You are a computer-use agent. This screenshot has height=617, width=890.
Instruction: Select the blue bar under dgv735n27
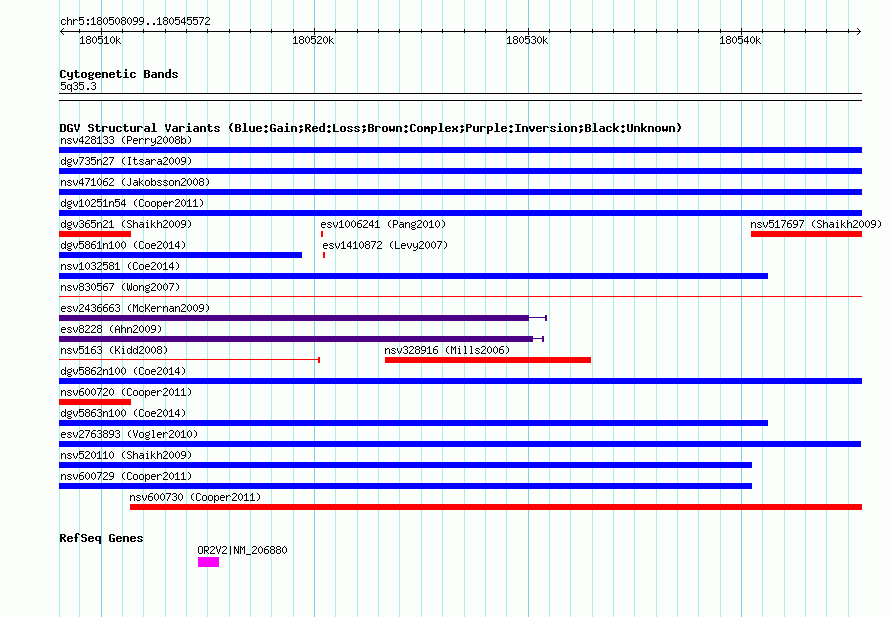click(460, 171)
